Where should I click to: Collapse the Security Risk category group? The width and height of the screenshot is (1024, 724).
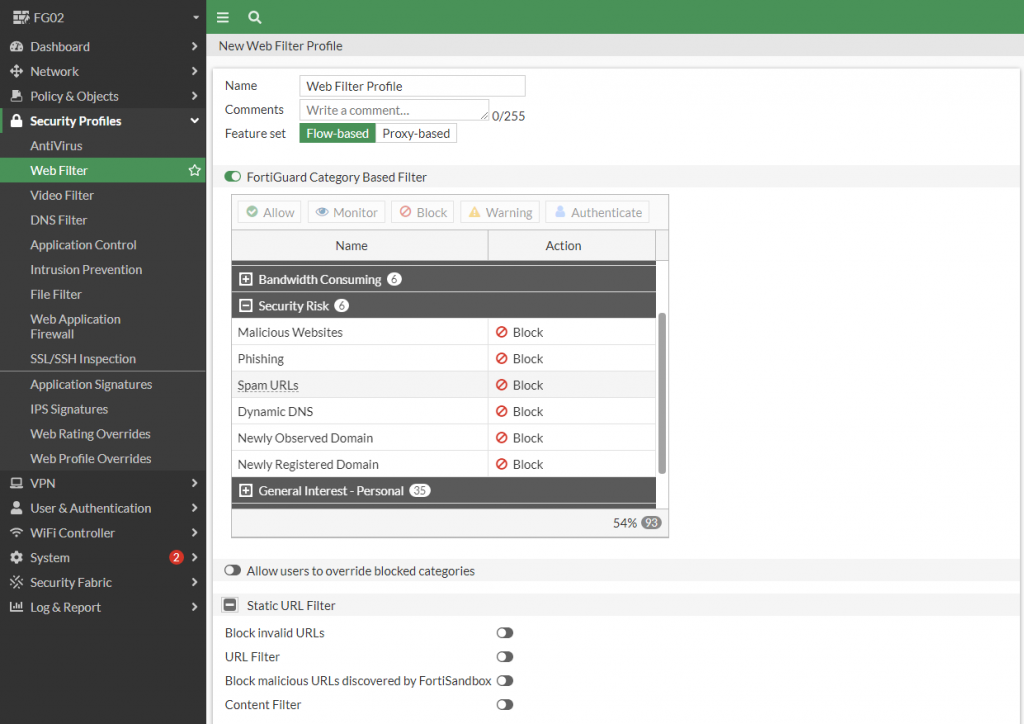point(245,306)
